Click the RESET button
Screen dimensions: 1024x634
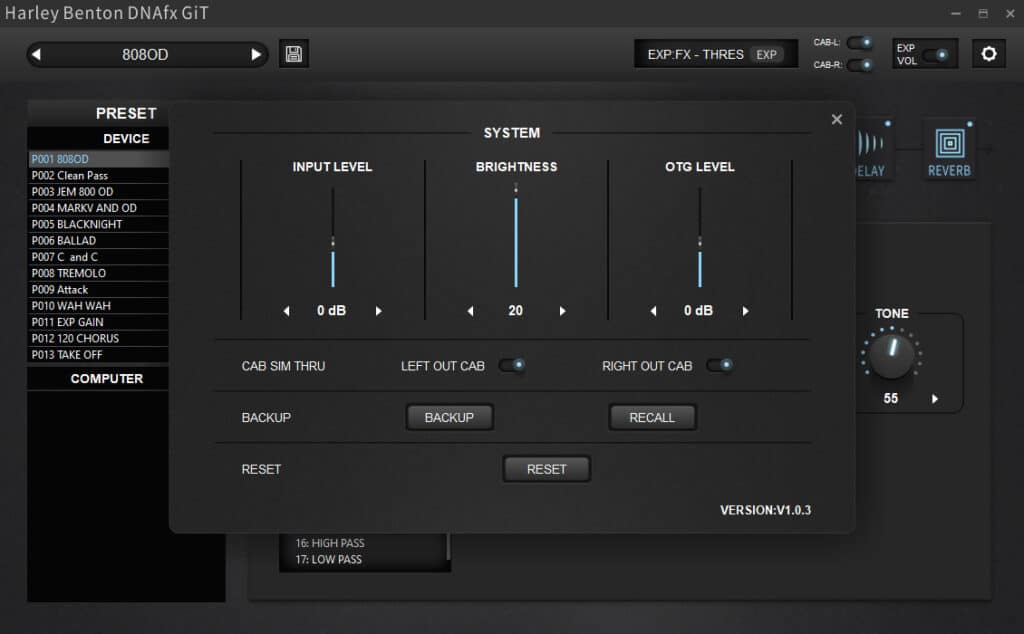click(547, 469)
